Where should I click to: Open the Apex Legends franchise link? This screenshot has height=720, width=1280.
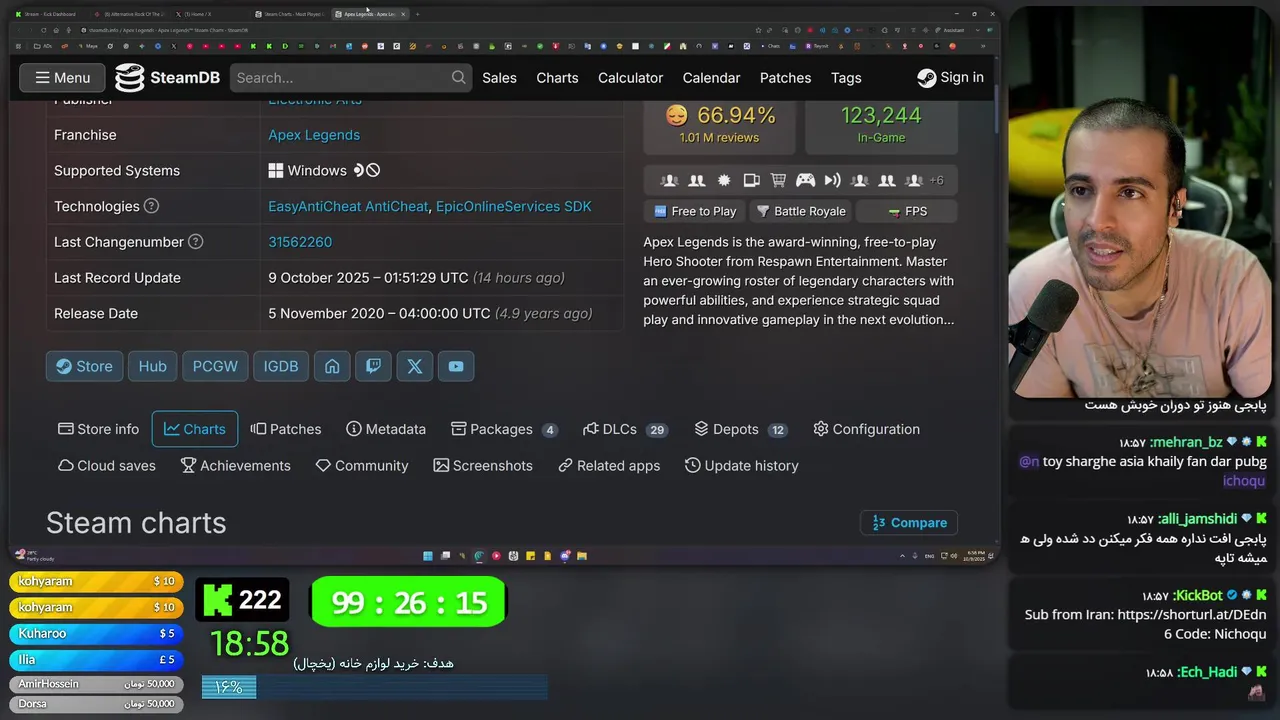click(x=314, y=135)
